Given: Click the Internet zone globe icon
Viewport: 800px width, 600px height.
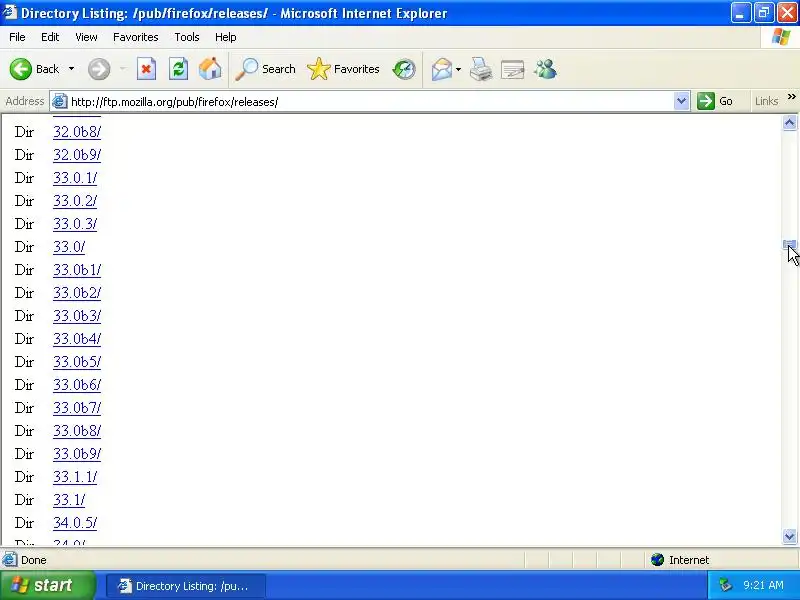Looking at the screenshot, I should [x=657, y=560].
